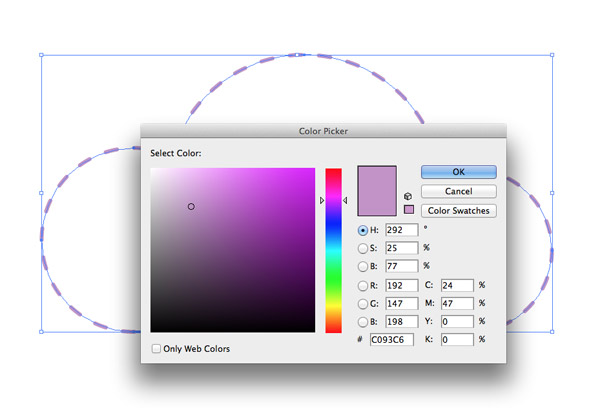Click the red field showing 192
Screen dimensions: 600x417
coord(401,285)
